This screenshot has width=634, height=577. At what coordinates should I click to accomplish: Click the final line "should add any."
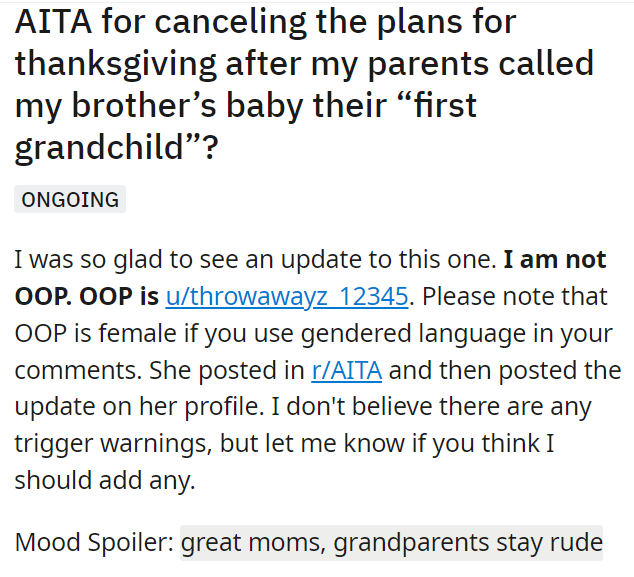pyautogui.click(x=105, y=480)
